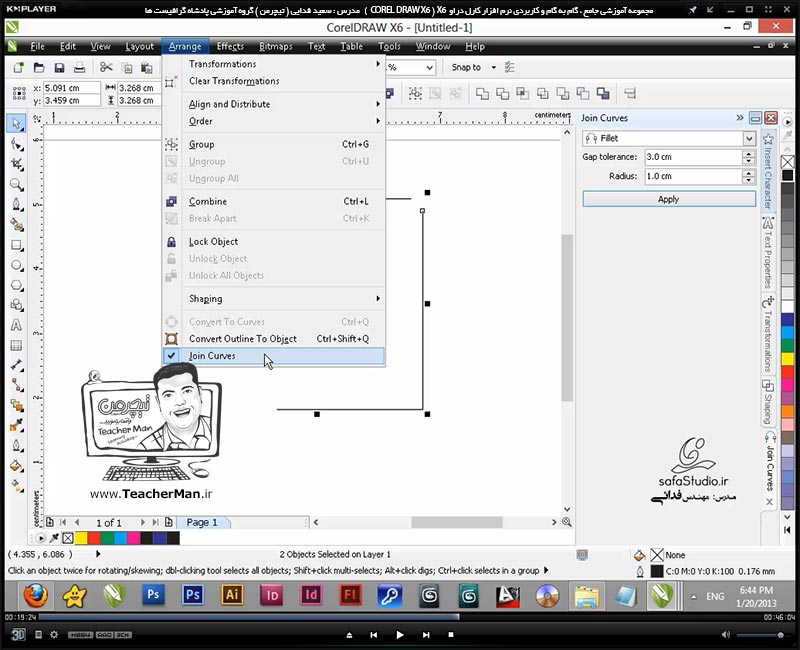Click the Radius input field
Image resolution: width=800 pixels, height=650 pixels.
[693, 177]
